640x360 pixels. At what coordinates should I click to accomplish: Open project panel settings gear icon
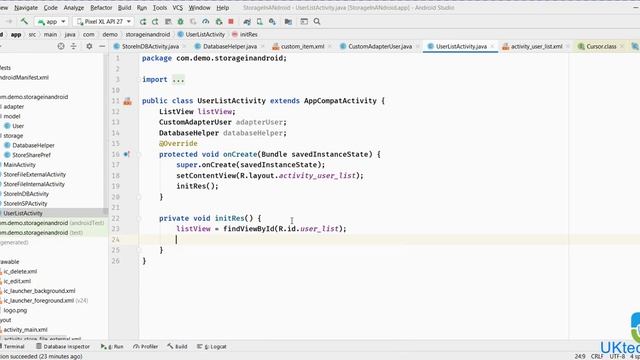[89, 47]
